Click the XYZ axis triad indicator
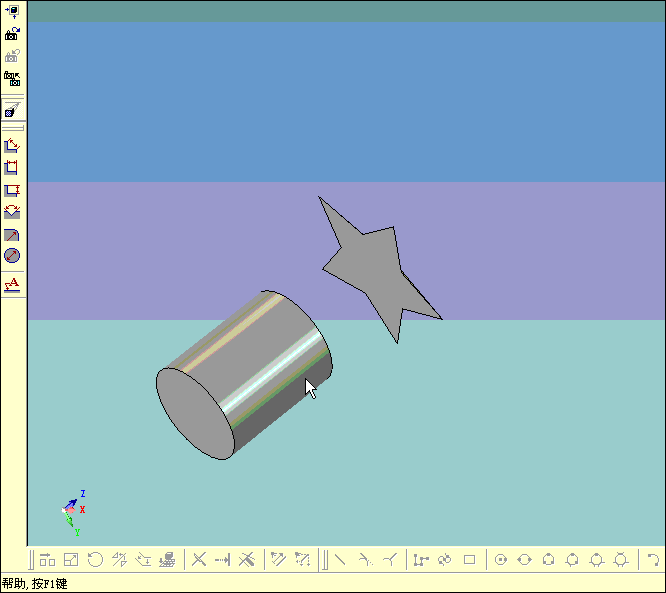This screenshot has width=666, height=593. (73, 512)
